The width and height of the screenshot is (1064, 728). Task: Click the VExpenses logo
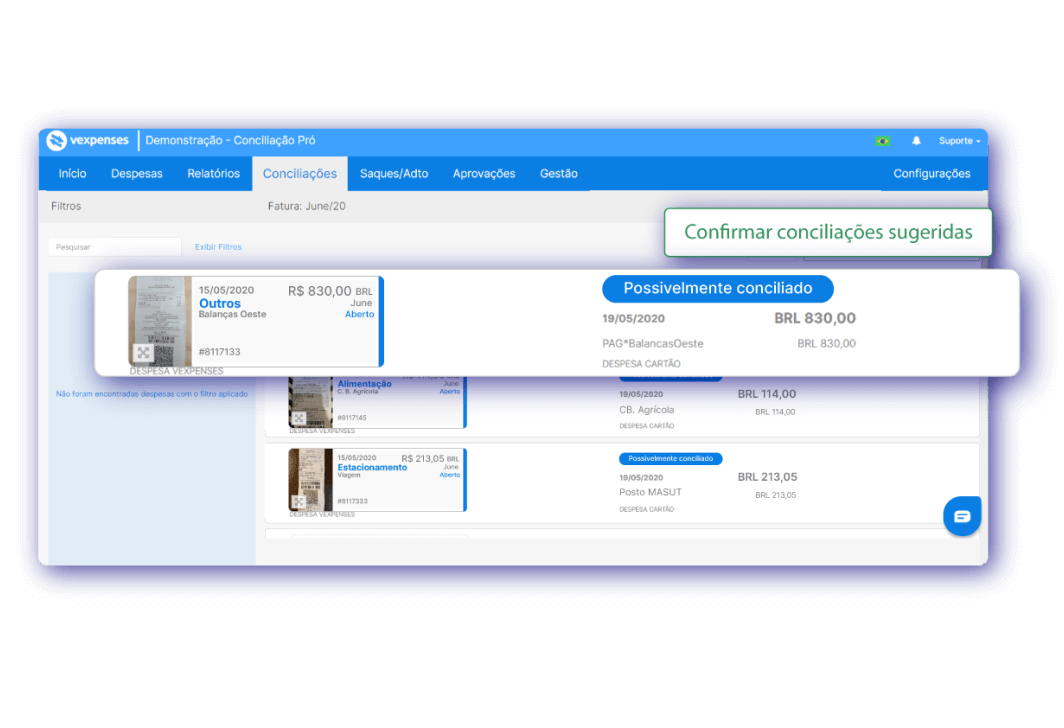pos(88,140)
